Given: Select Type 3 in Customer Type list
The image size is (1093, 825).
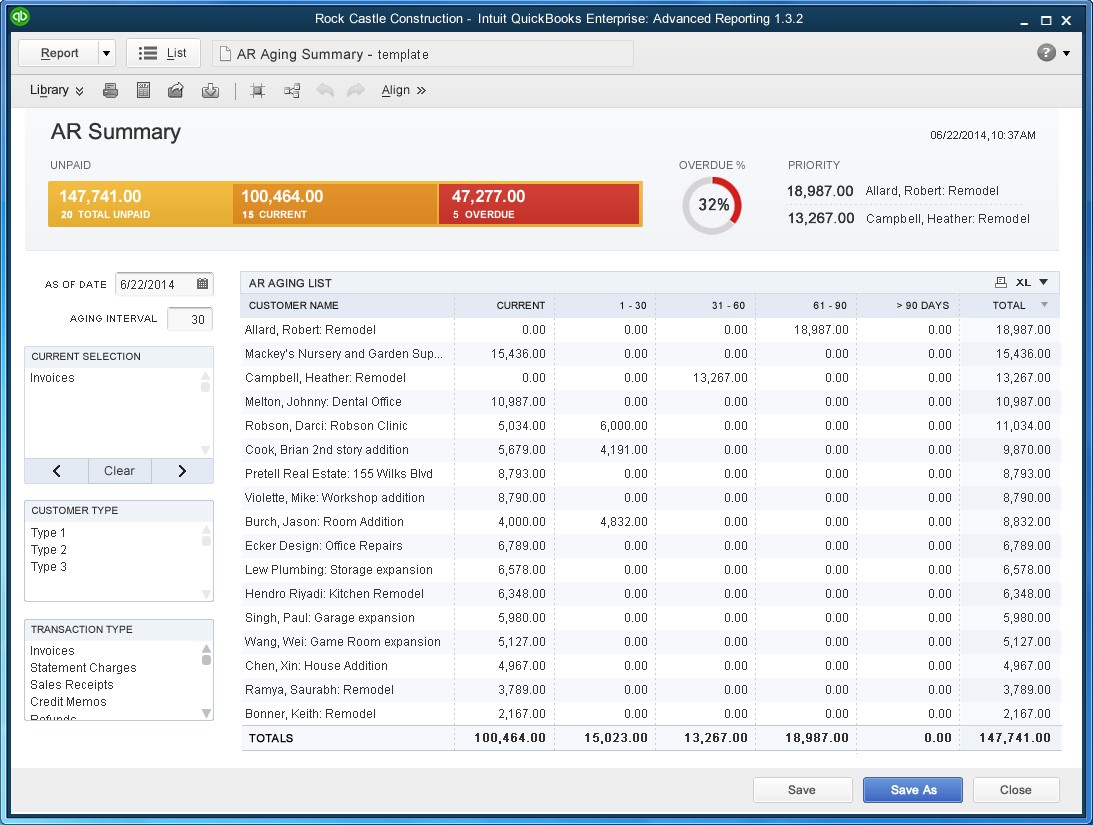Looking at the screenshot, I should [48, 566].
